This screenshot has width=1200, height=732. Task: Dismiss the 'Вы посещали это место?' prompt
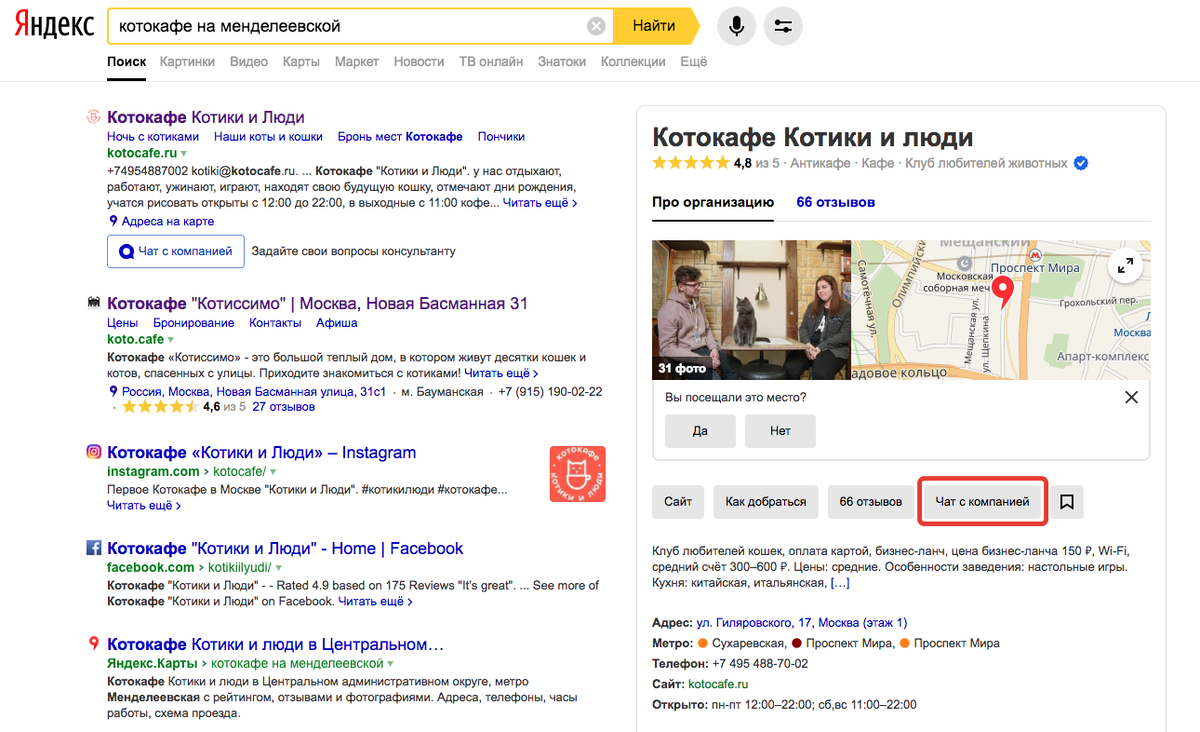click(x=1131, y=397)
